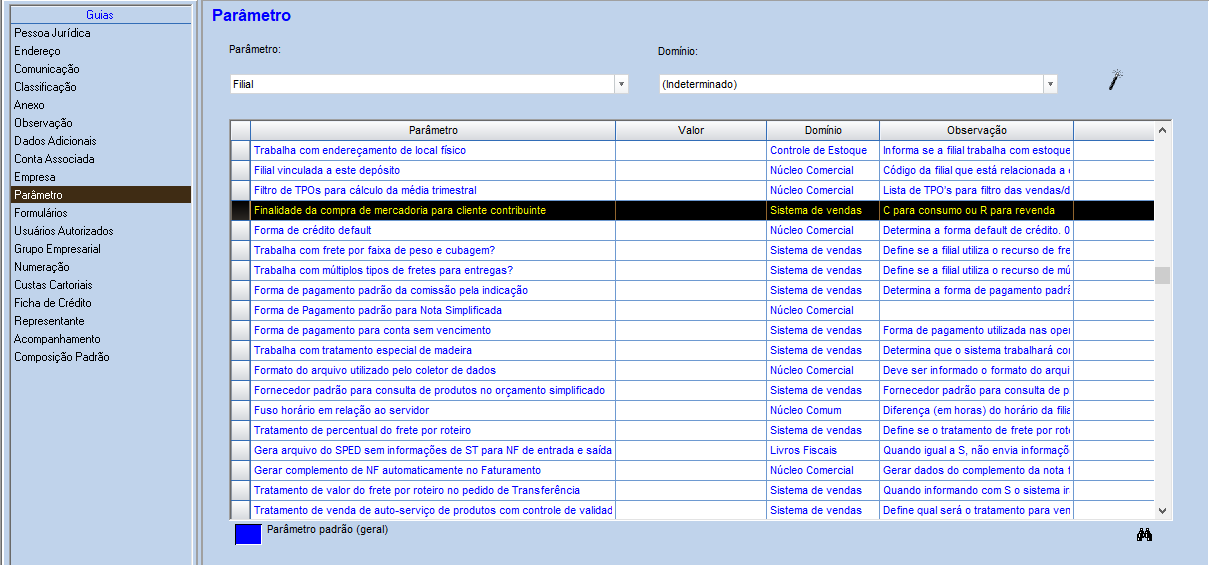The width and height of the screenshot is (1210, 565).
Task: Select row 'Finalidade da compra de mercadoria para cliente contribuinte'
Action: click(x=692, y=210)
